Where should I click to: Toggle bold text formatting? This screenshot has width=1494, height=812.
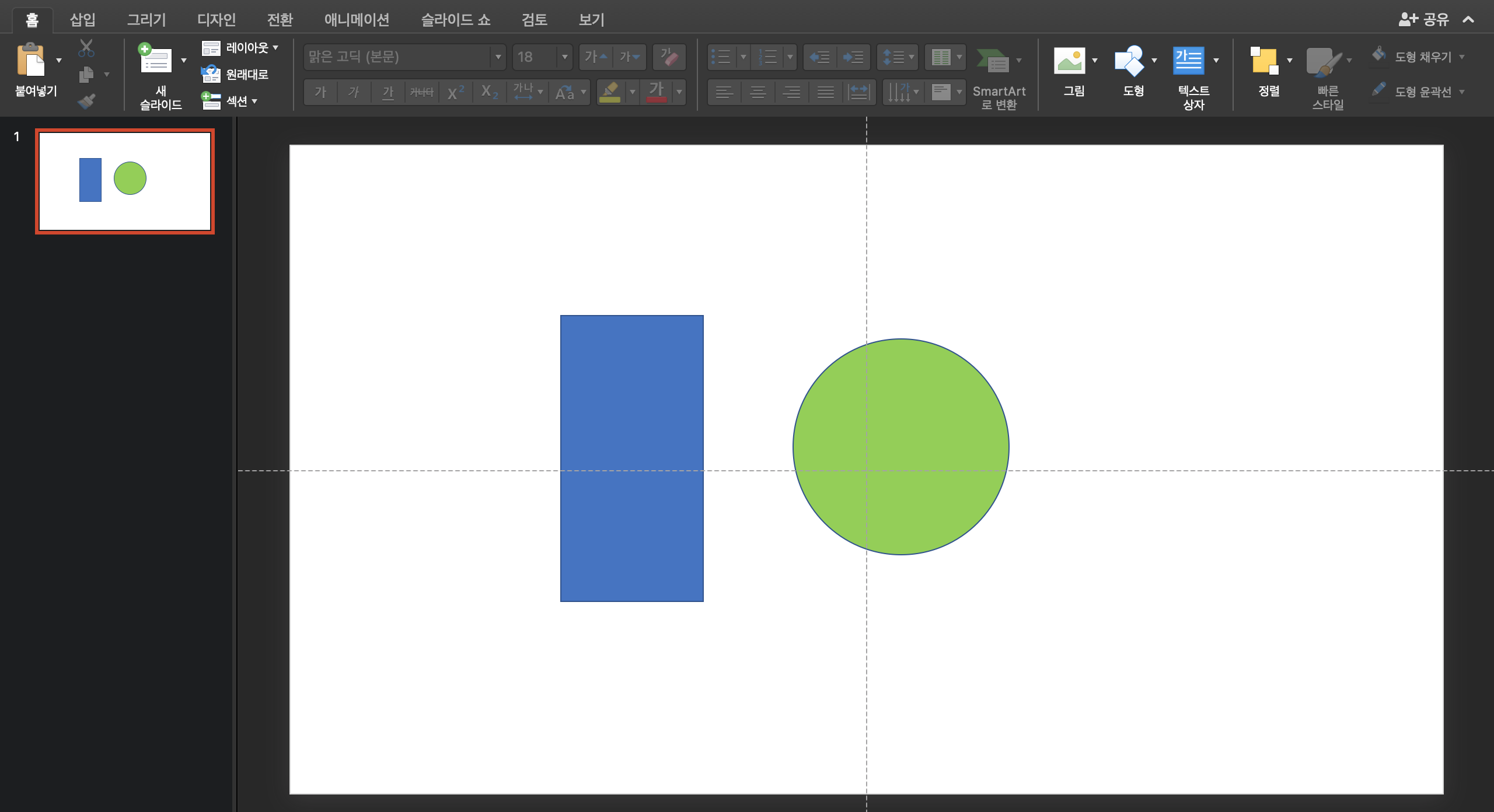click(320, 92)
